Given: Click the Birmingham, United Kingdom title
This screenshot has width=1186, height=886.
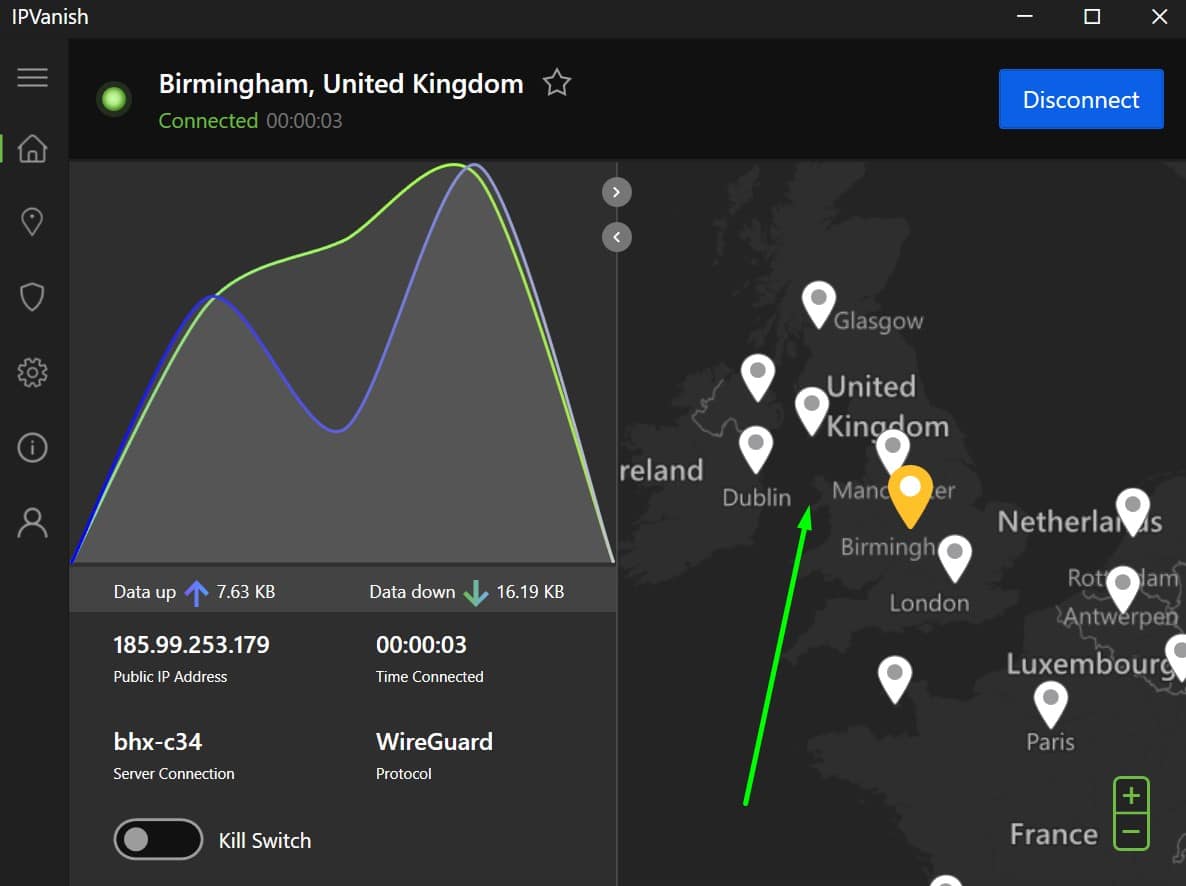Looking at the screenshot, I should [x=341, y=83].
